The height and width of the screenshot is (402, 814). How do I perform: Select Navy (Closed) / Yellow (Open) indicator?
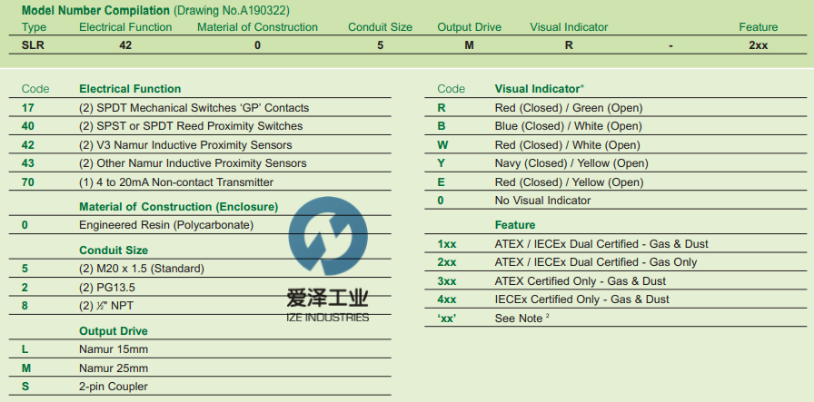click(x=571, y=164)
